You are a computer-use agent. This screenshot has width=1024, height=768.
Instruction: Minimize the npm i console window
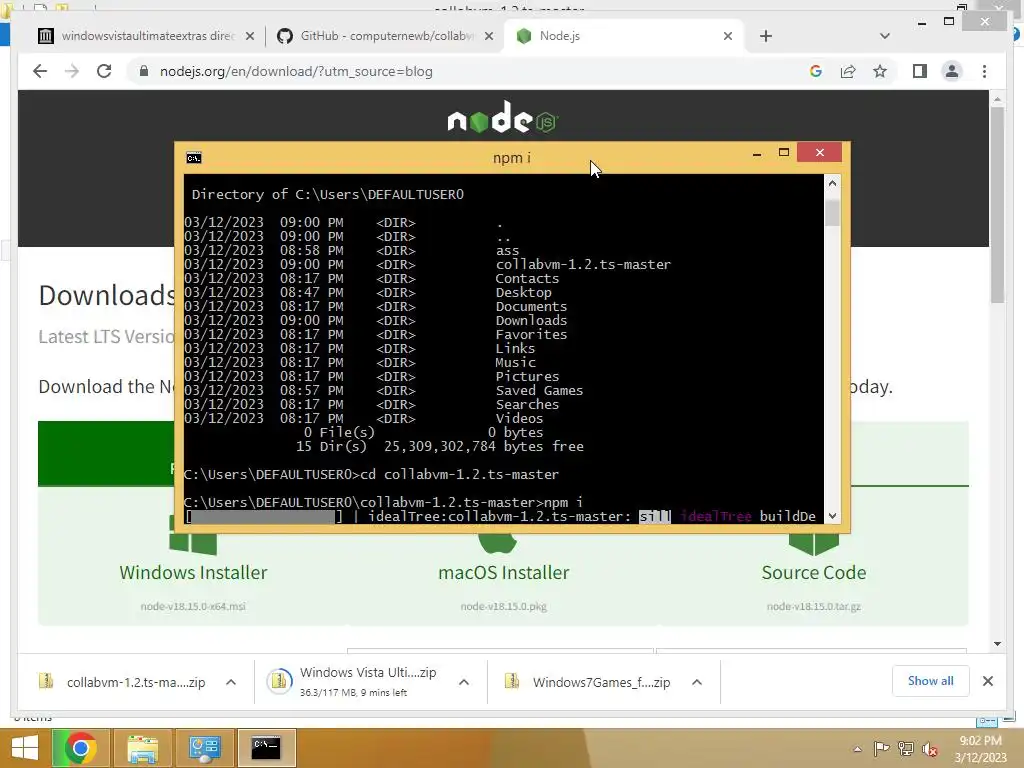(757, 153)
